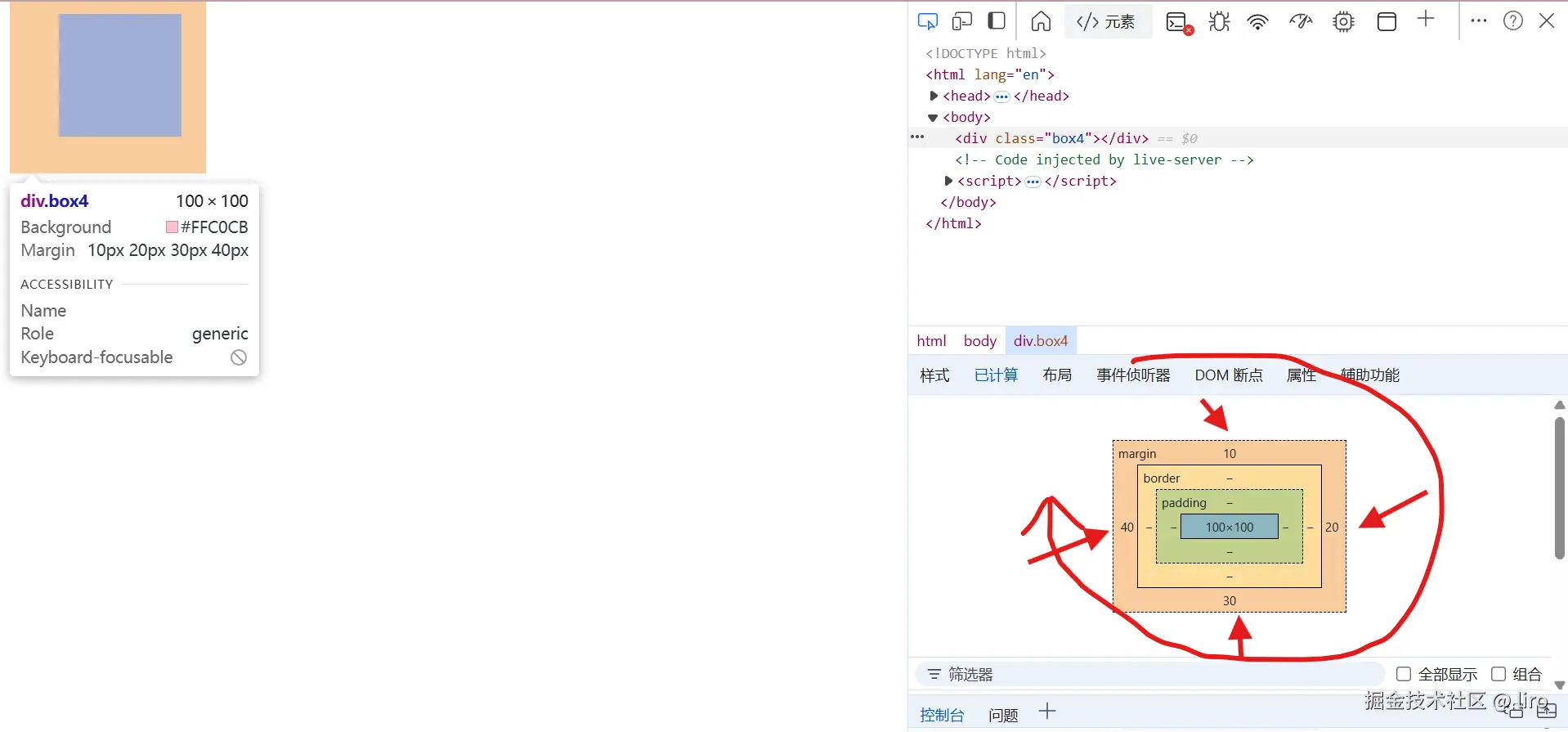
Task: Activate the inspect element picker icon
Action: click(x=928, y=21)
